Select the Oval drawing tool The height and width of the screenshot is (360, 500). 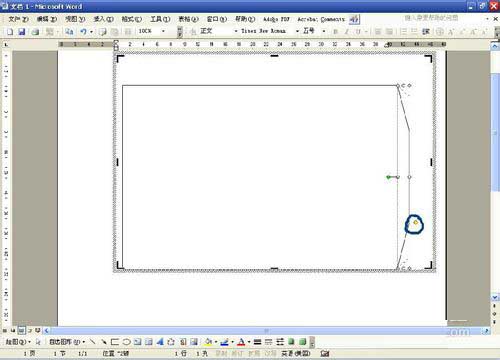[126, 342]
